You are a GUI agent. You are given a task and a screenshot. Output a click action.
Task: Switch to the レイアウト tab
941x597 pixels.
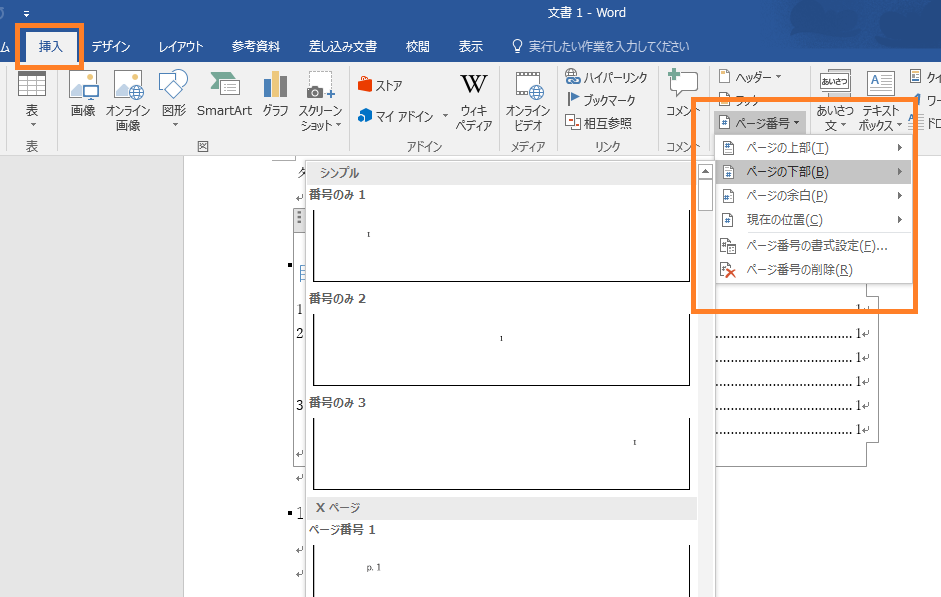(181, 46)
